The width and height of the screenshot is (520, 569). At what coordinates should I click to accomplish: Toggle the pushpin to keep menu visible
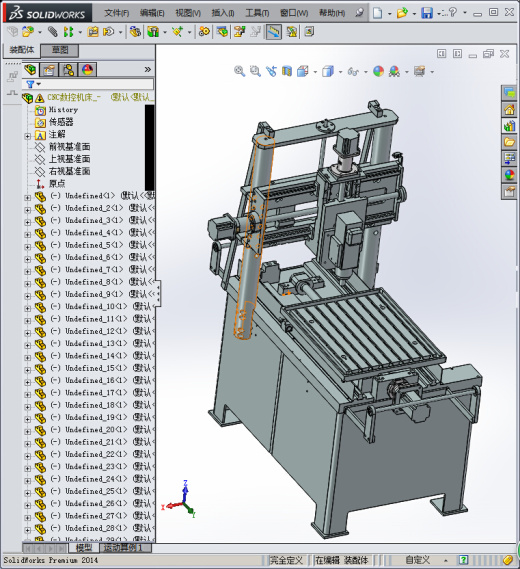coord(359,13)
